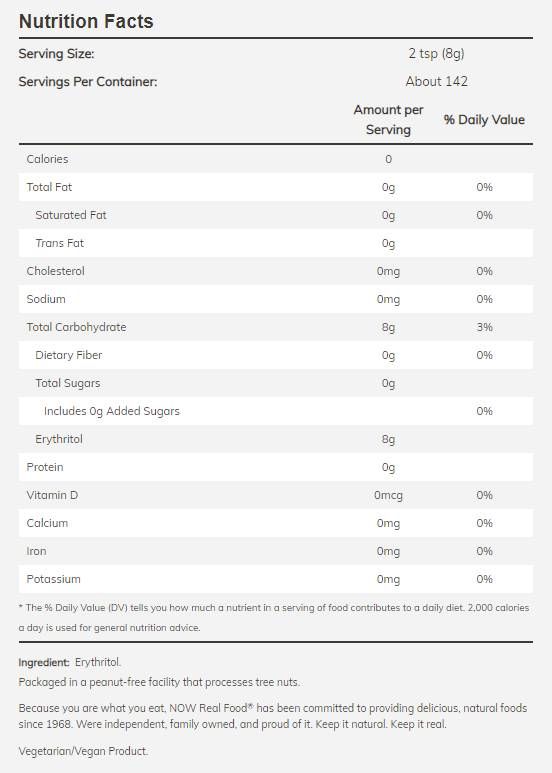Select the Cholesterol row label
This screenshot has width=552, height=773.
click(56, 271)
